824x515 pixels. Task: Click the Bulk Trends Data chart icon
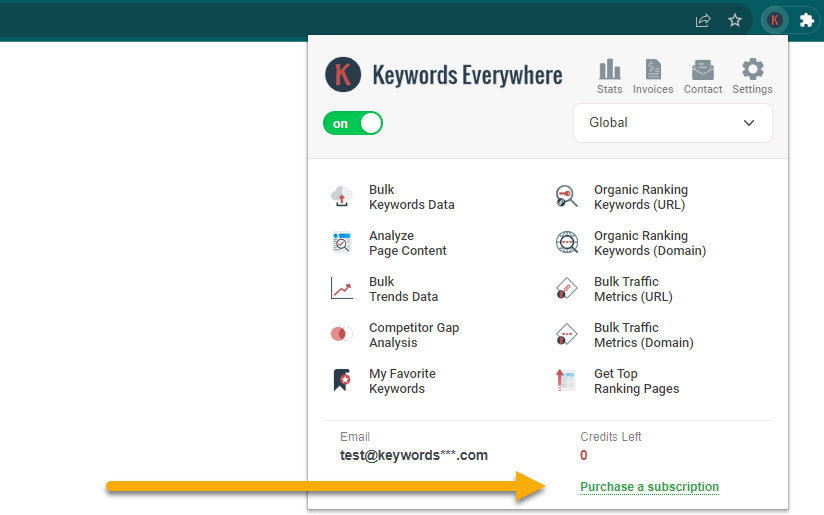point(342,289)
